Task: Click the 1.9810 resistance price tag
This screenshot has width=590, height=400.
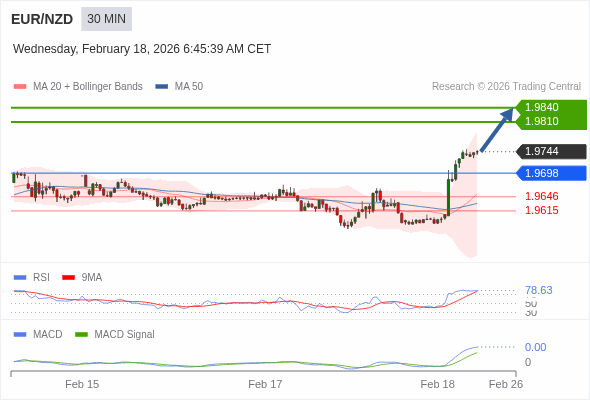Action: point(551,122)
